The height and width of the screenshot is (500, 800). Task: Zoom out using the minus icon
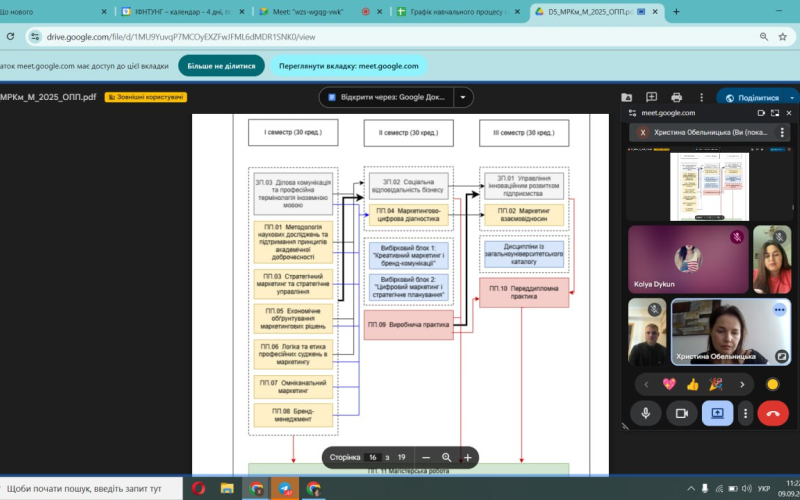pyautogui.click(x=425, y=457)
